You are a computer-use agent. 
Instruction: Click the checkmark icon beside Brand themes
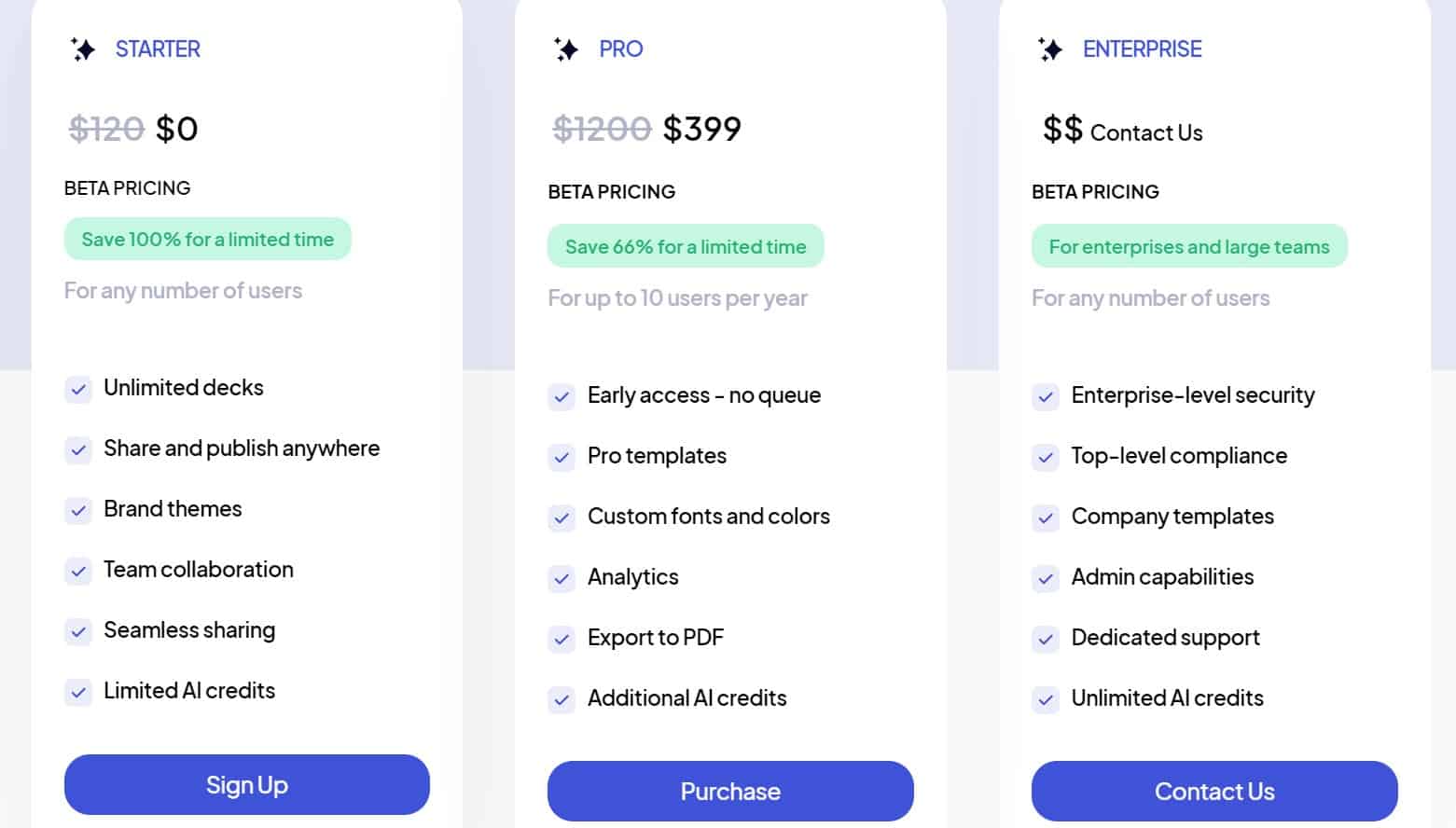pos(78,510)
